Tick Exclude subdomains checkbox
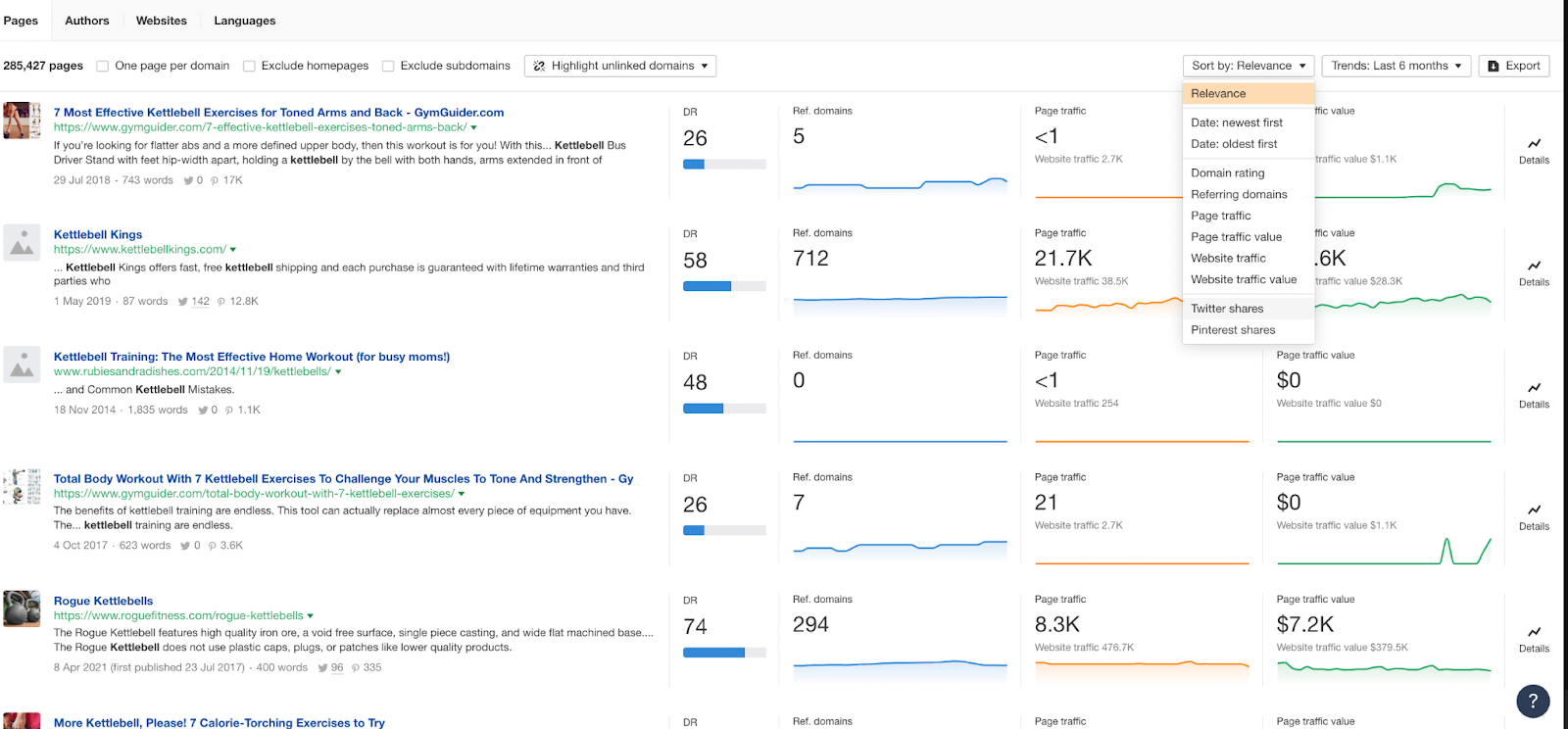The height and width of the screenshot is (729, 1568). click(388, 67)
